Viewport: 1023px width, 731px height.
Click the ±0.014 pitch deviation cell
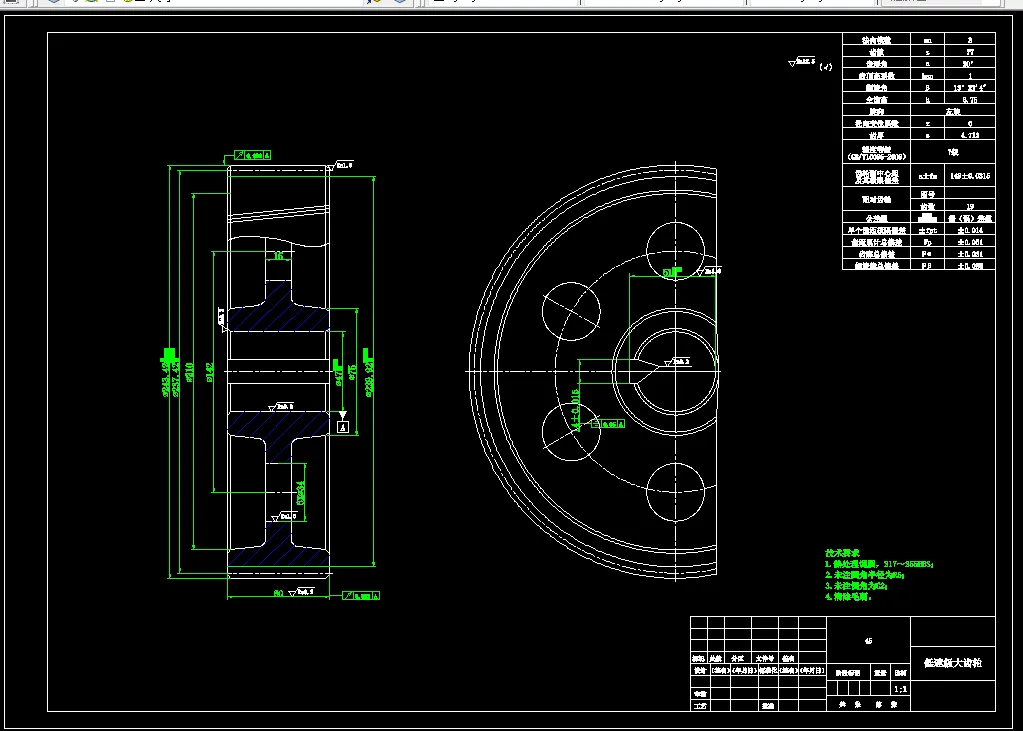[970, 230]
